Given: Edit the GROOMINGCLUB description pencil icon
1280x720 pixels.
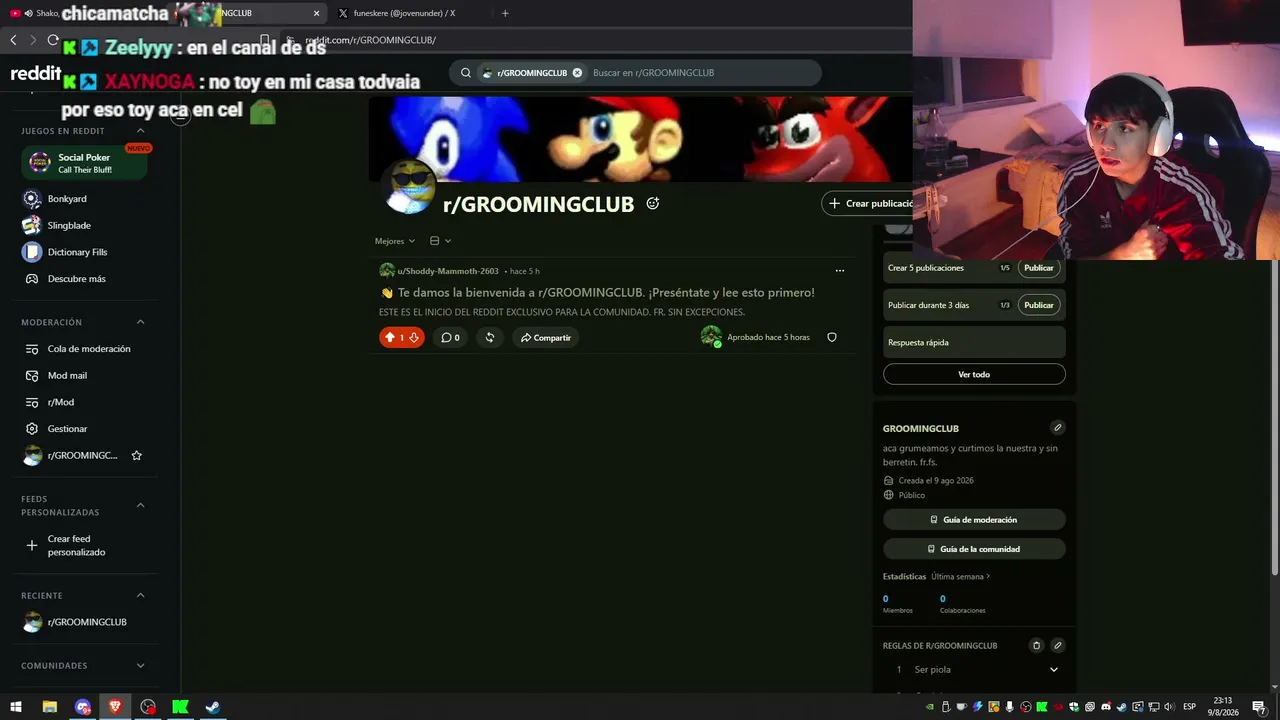Looking at the screenshot, I should pos(1058,428).
